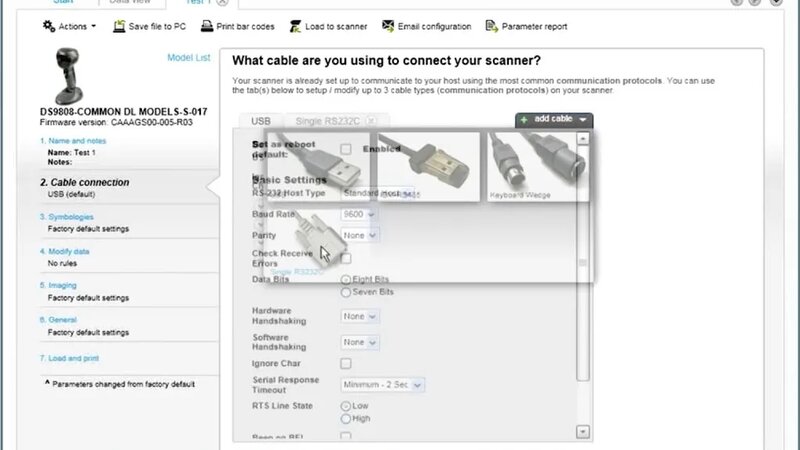Image resolution: width=800 pixels, height=450 pixels.
Task: Switch to the USB cable tab
Action: tap(261, 121)
